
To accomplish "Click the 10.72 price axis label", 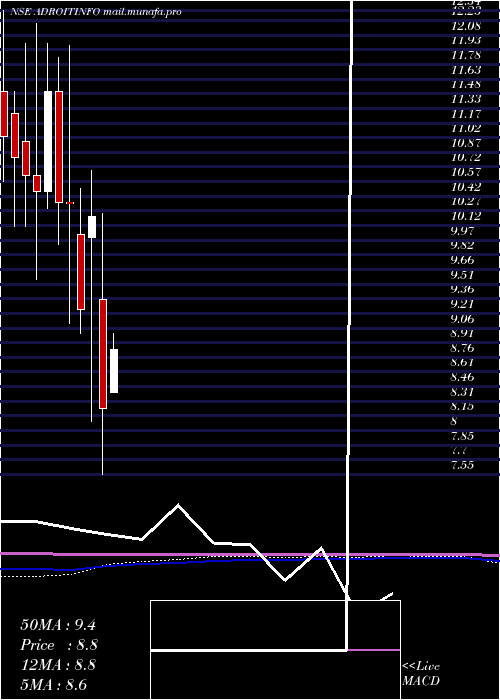I will [466, 158].
